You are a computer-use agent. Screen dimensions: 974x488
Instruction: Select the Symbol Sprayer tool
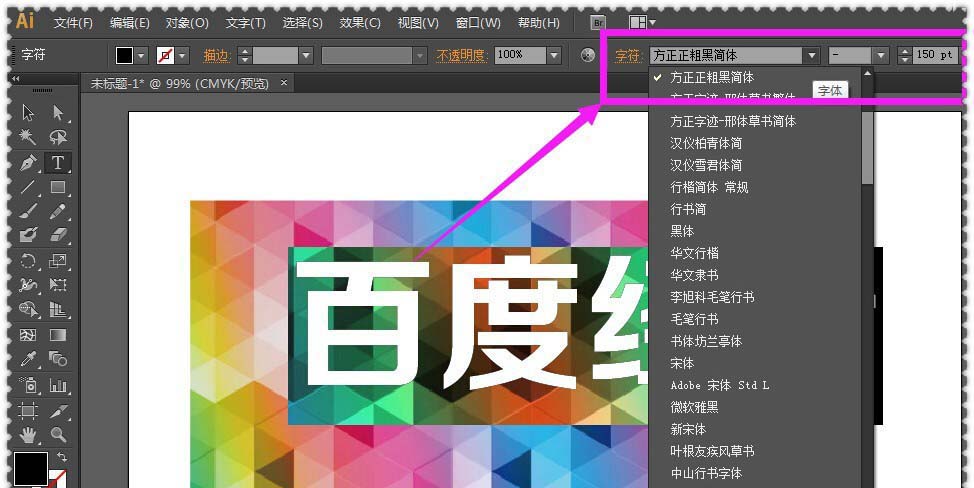pos(28,385)
